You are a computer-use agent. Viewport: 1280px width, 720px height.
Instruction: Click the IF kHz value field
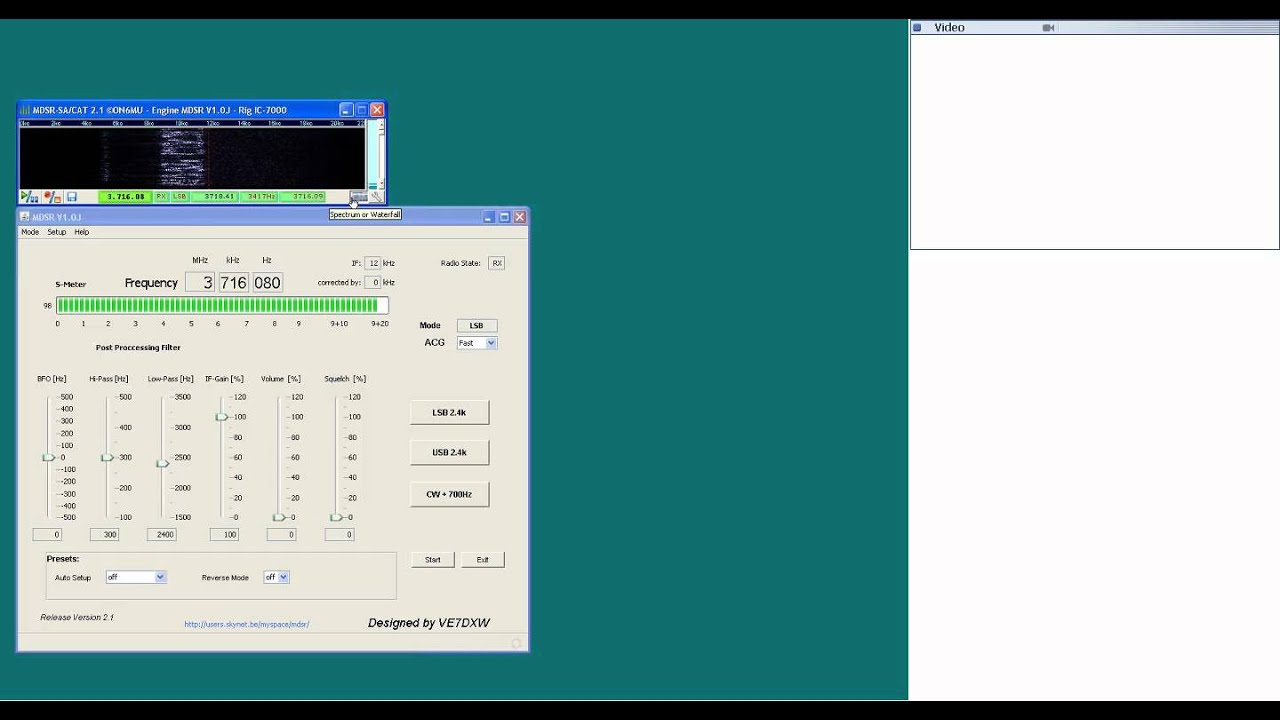click(373, 263)
